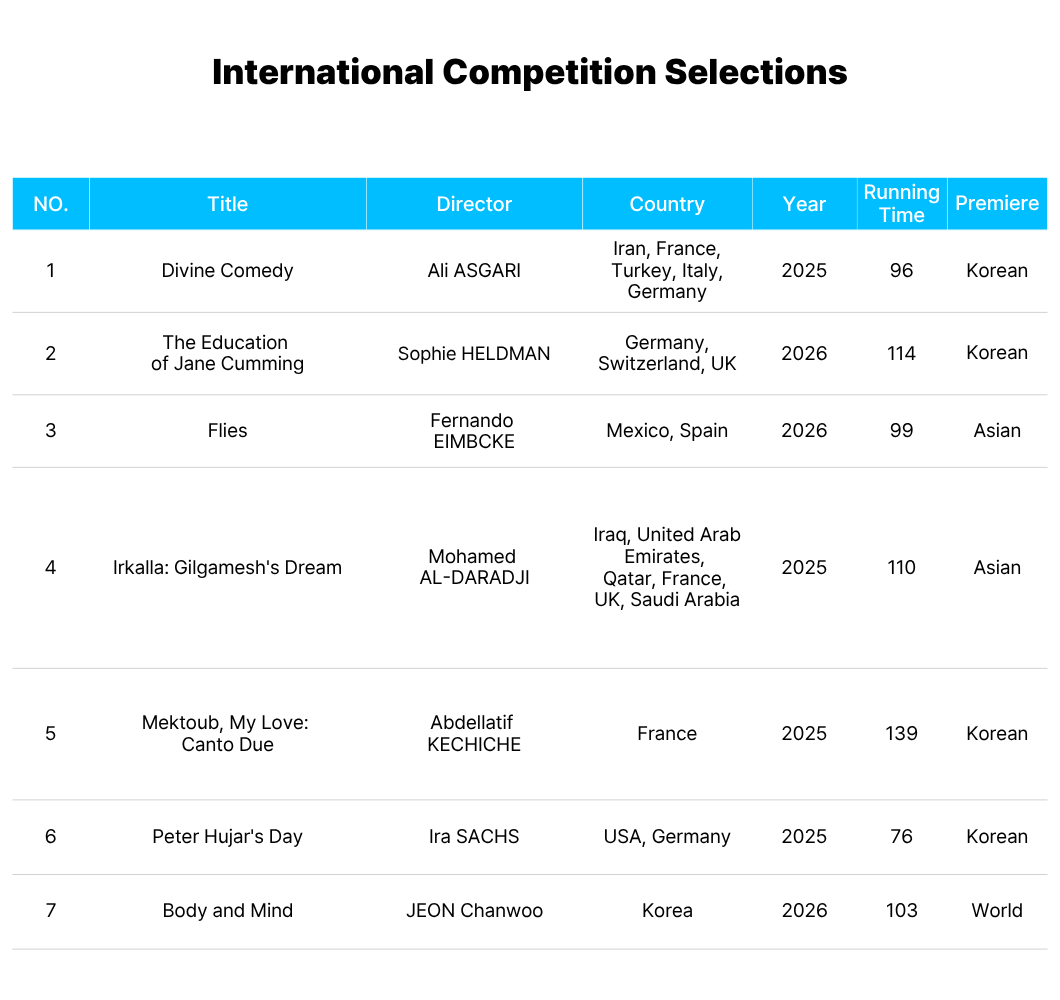The image size is (1060, 1000).
Task: Click director name Ali ASGARI
Action: point(474,270)
